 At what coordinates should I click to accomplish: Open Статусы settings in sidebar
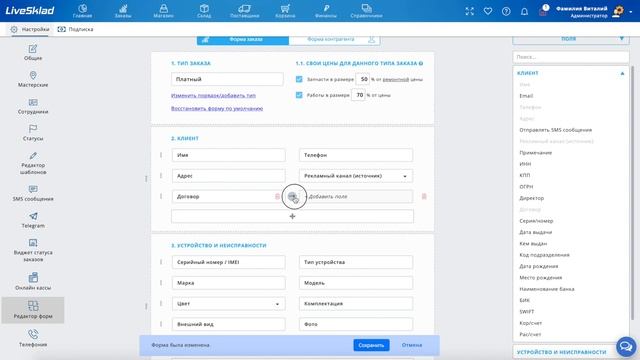pos(33,133)
